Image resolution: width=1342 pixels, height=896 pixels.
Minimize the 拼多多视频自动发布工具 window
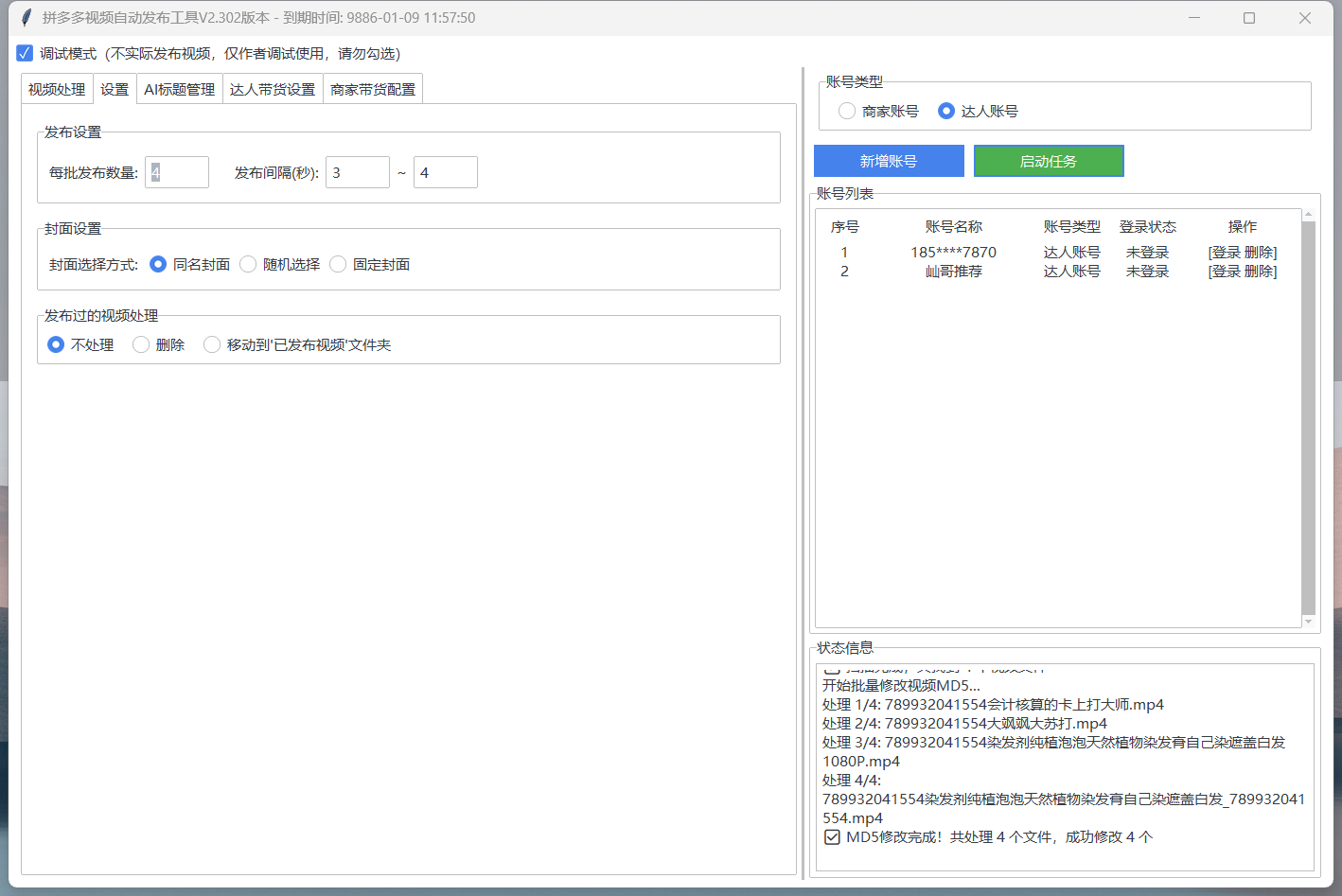point(1194,18)
